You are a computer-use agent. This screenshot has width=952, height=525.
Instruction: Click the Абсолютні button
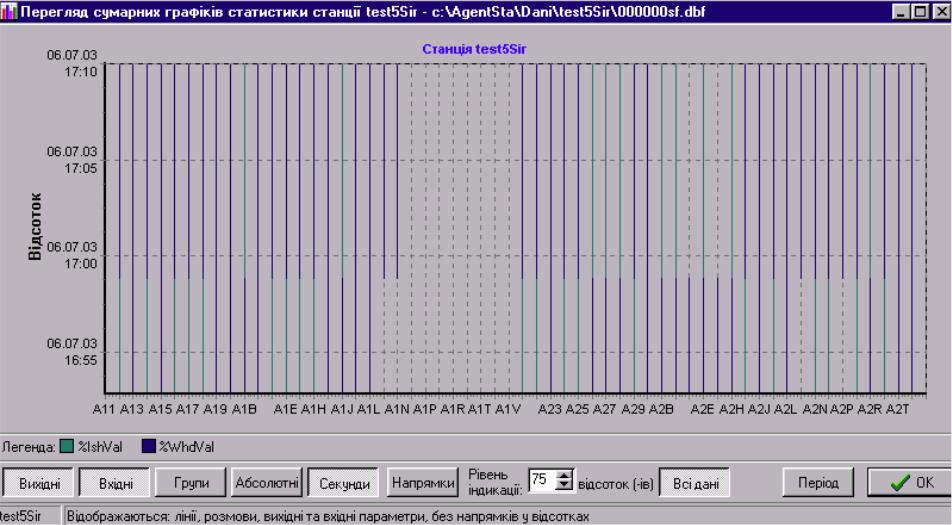click(267, 483)
